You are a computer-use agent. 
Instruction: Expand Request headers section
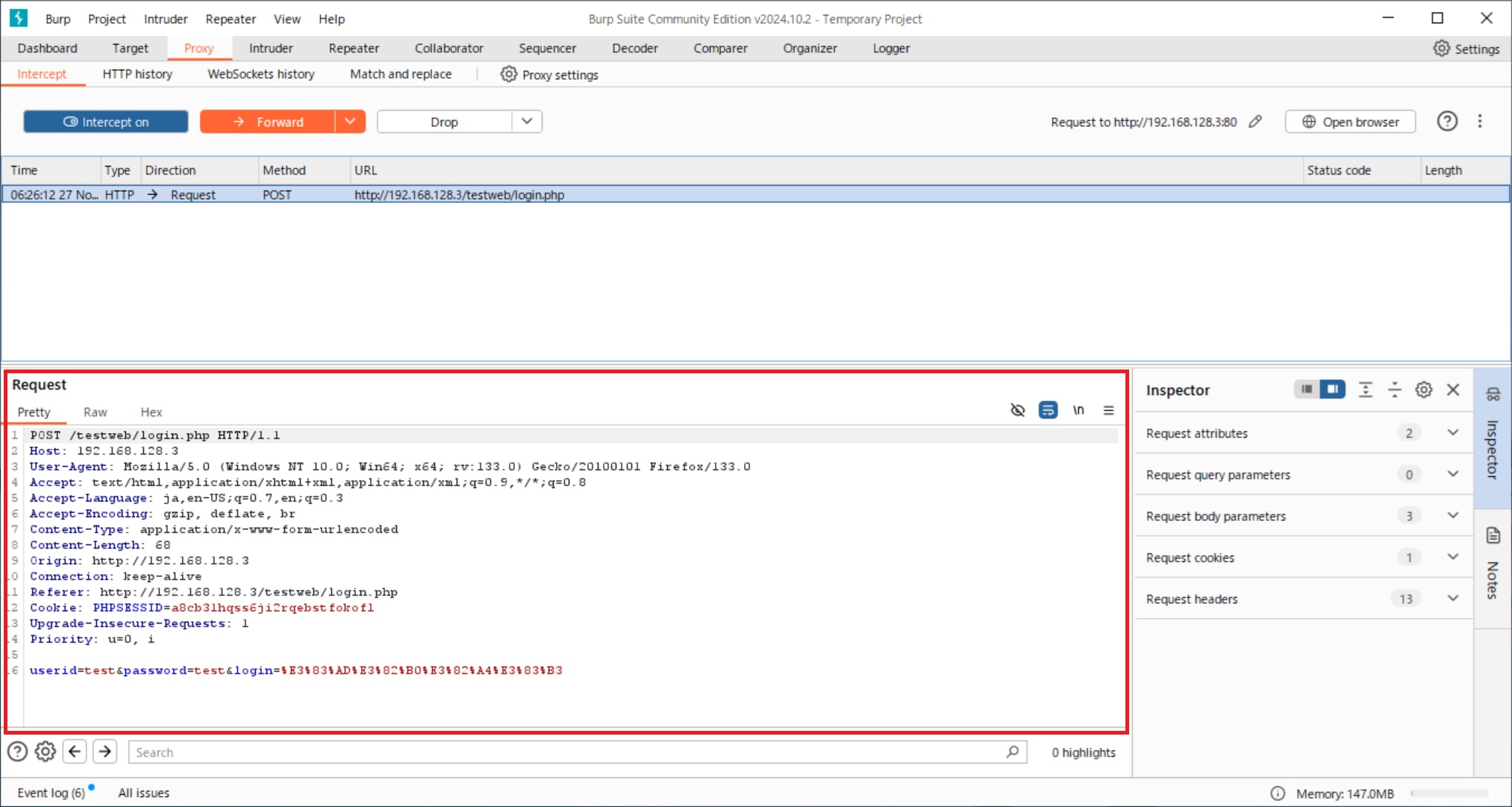coord(1453,599)
